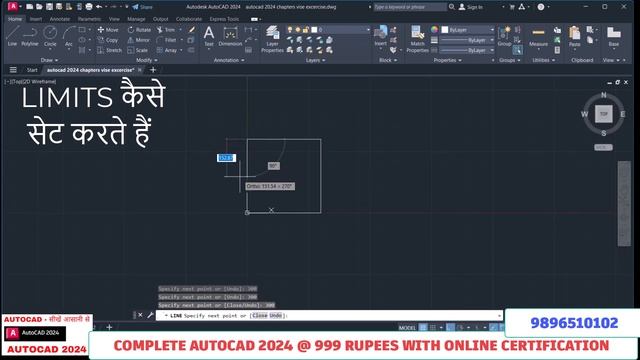
Task: Expand the Properties panel dropdown
Action: [x=447, y=60]
